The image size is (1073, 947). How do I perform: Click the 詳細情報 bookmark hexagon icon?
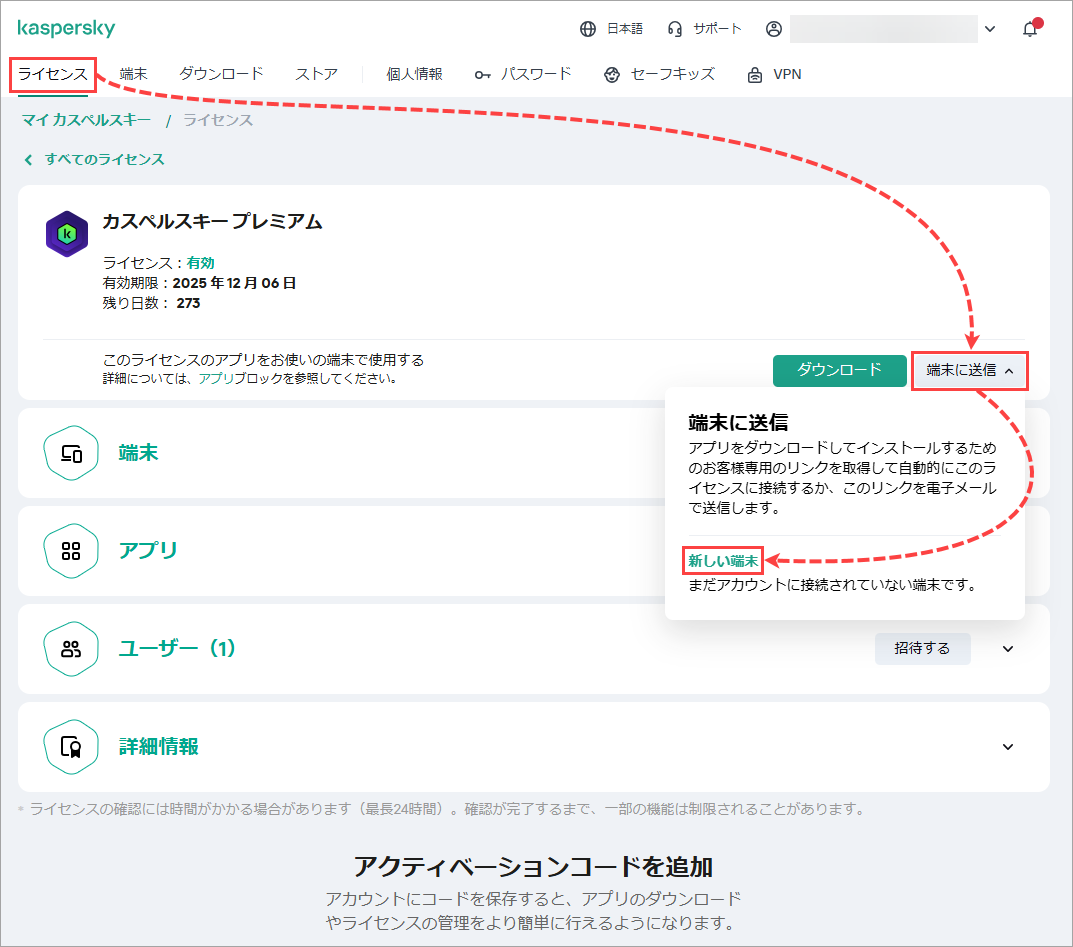[70, 746]
